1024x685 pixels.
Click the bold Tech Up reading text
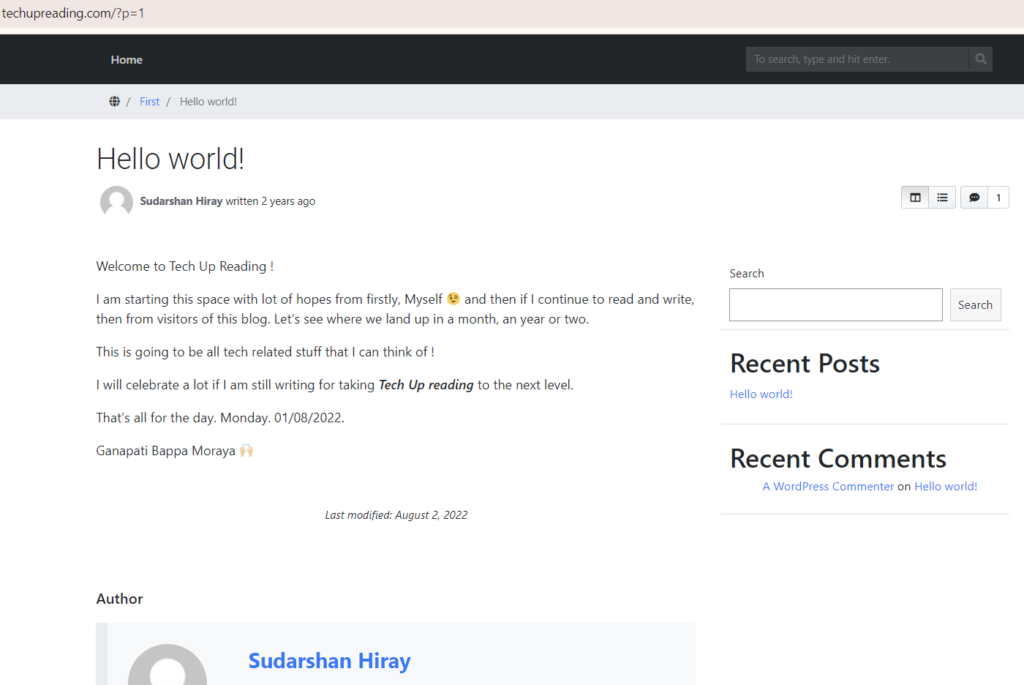click(x=426, y=385)
